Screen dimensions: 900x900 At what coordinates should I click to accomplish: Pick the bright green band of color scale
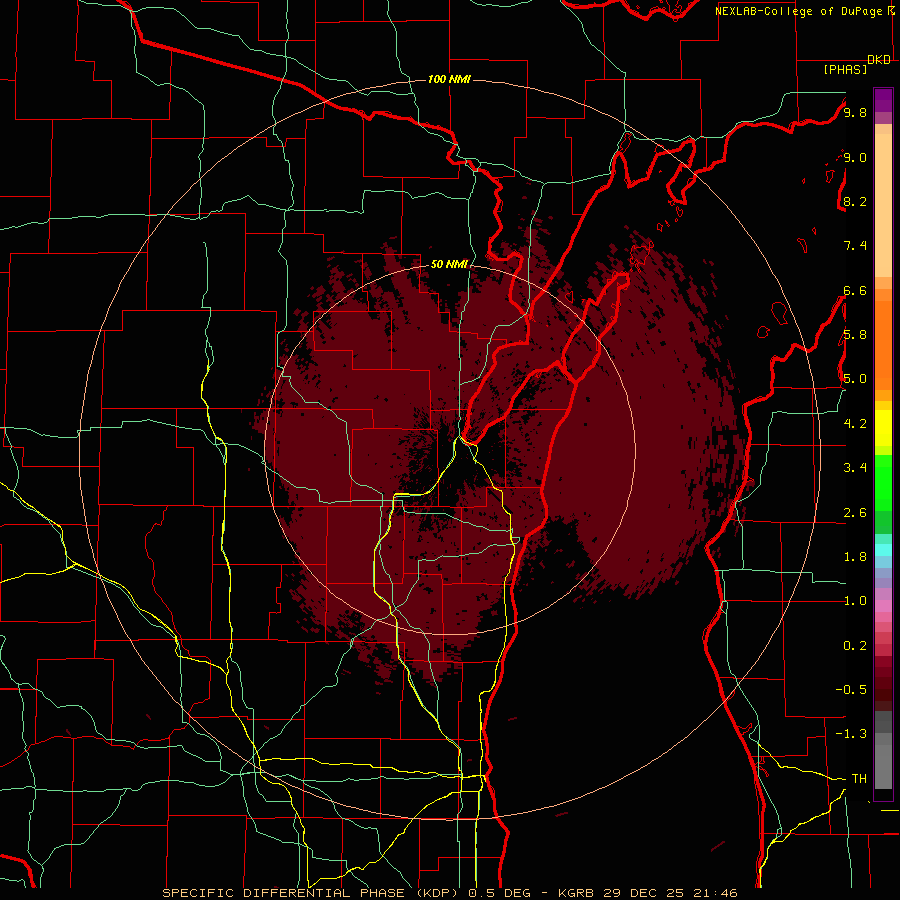coord(883,483)
